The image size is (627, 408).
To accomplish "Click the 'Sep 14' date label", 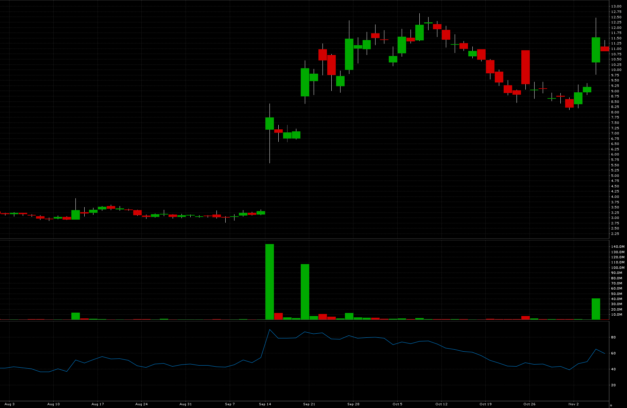I will (x=265, y=403).
